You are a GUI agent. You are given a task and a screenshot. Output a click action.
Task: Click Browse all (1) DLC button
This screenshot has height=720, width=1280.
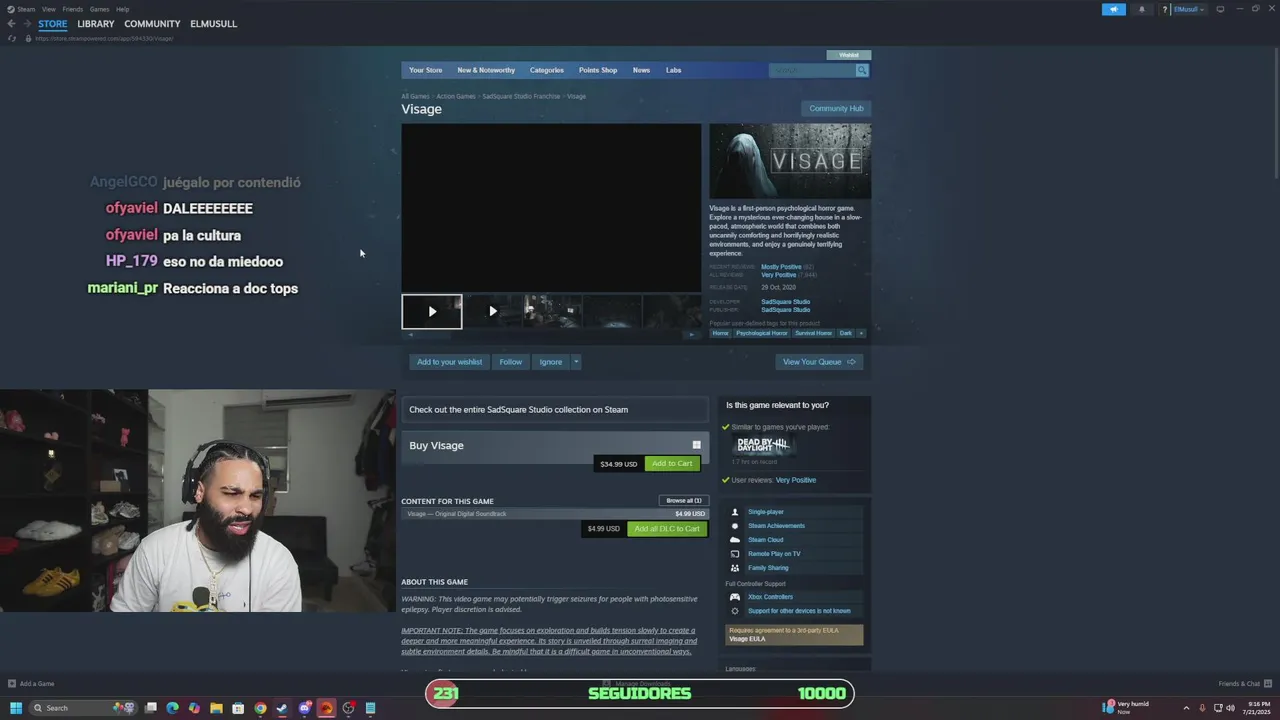[684, 500]
